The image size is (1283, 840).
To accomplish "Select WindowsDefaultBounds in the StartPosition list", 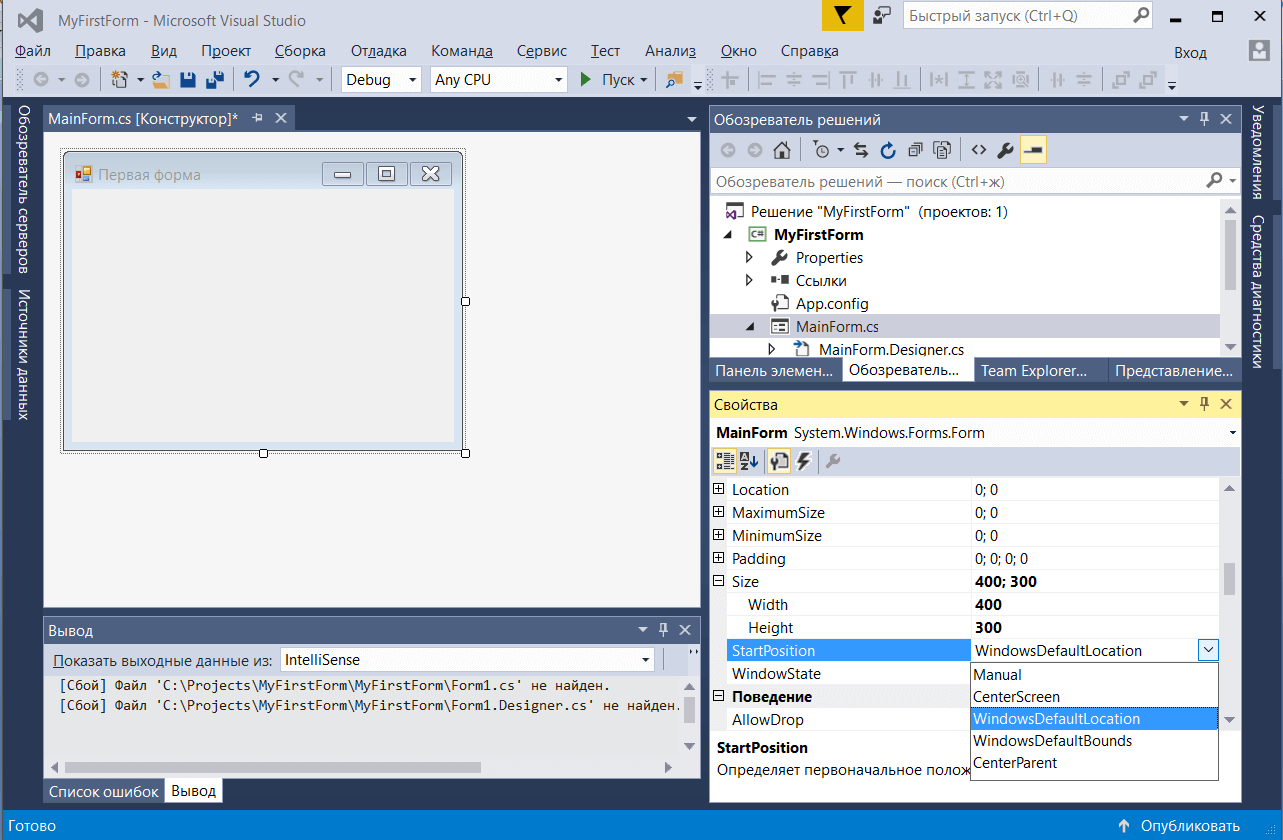I will tap(1095, 741).
